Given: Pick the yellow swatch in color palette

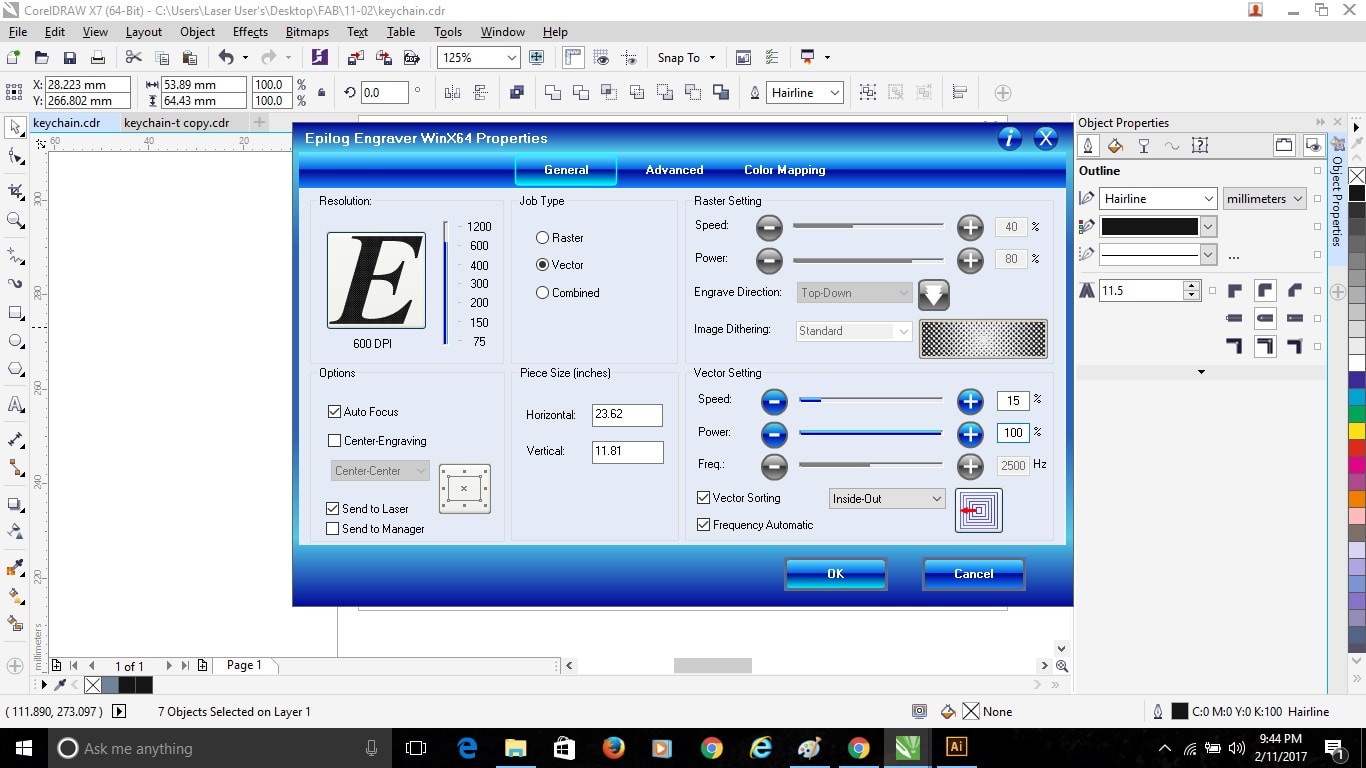Looking at the screenshot, I should [1357, 431].
